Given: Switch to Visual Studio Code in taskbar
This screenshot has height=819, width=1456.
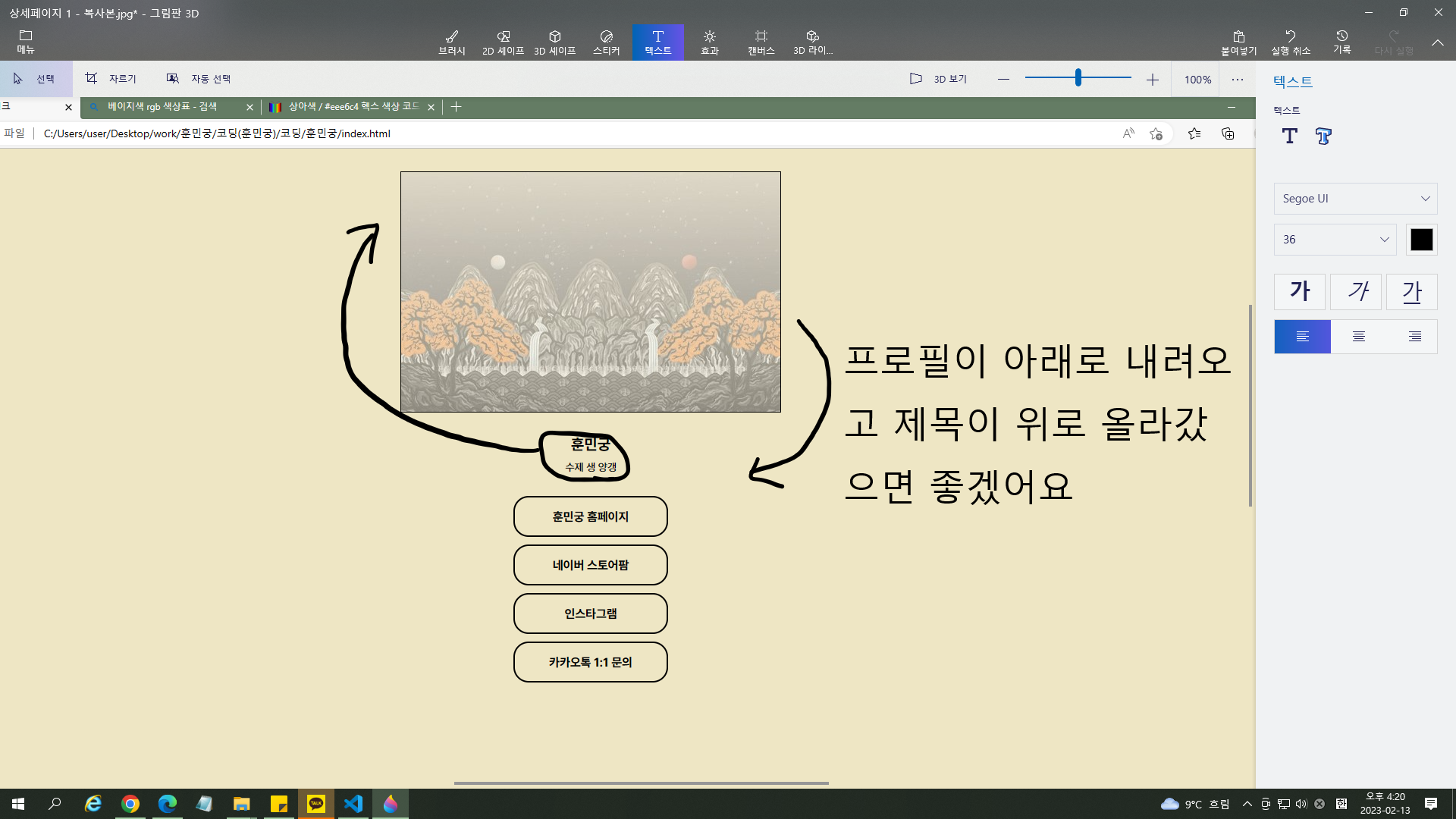Looking at the screenshot, I should click(353, 804).
